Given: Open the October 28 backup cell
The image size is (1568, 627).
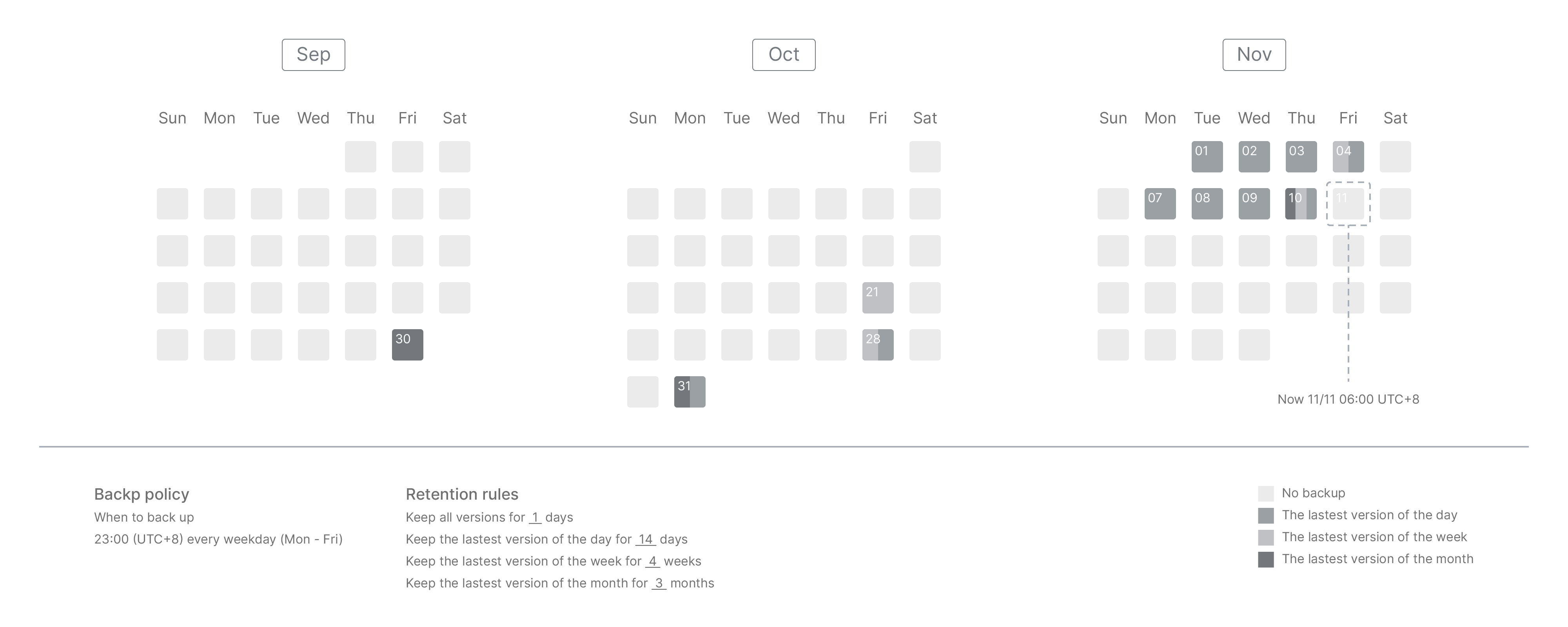Looking at the screenshot, I should pos(878,344).
